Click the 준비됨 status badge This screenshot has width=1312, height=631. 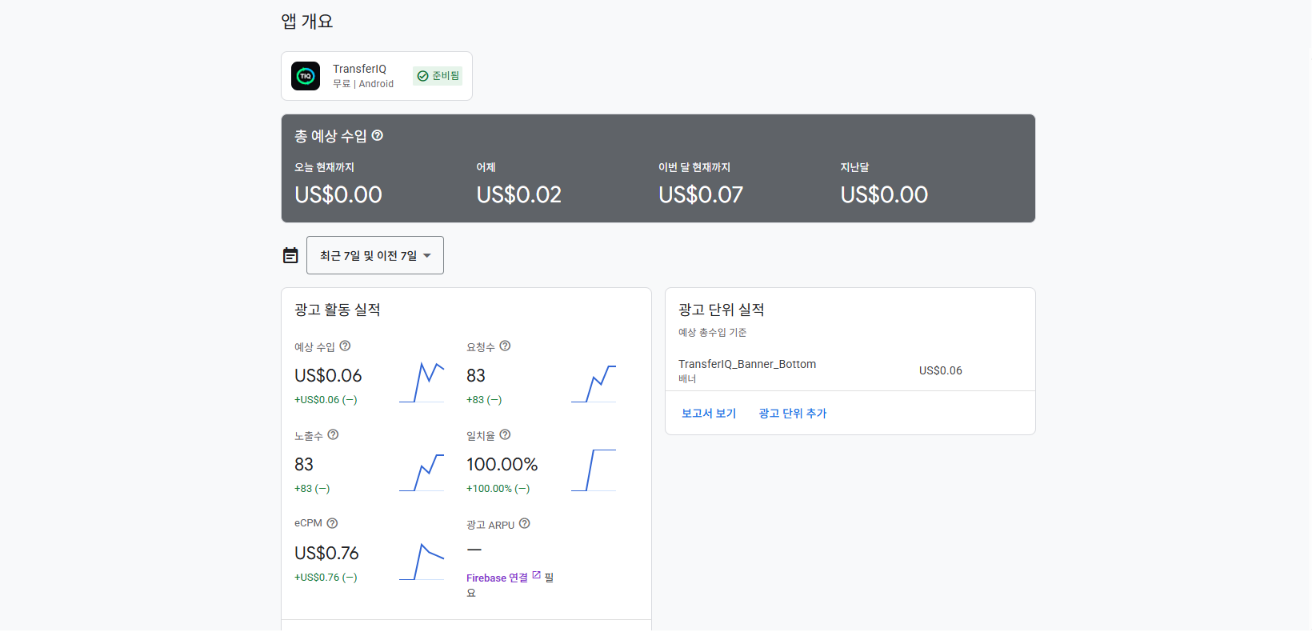click(x=438, y=76)
